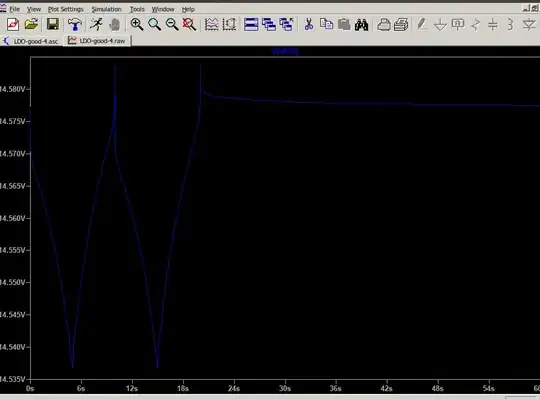The image size is (540, 399).
Task: Click the Run simulation icon
Action: point(96,24)
